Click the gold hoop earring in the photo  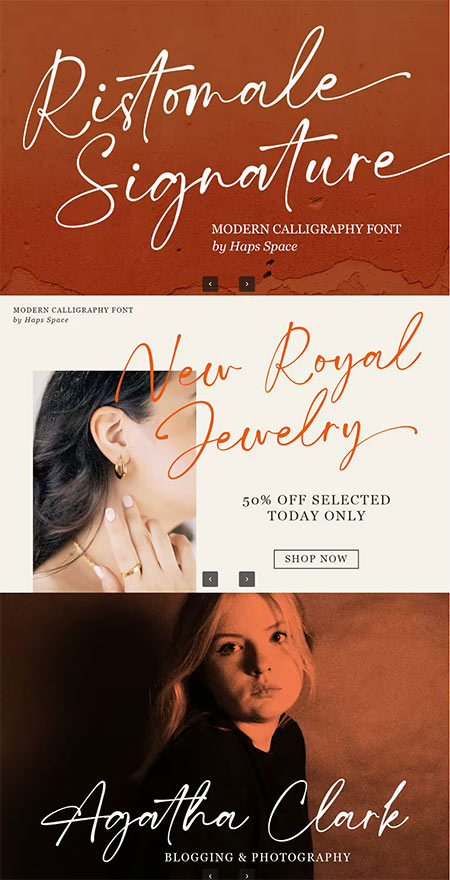coord(121,468)
